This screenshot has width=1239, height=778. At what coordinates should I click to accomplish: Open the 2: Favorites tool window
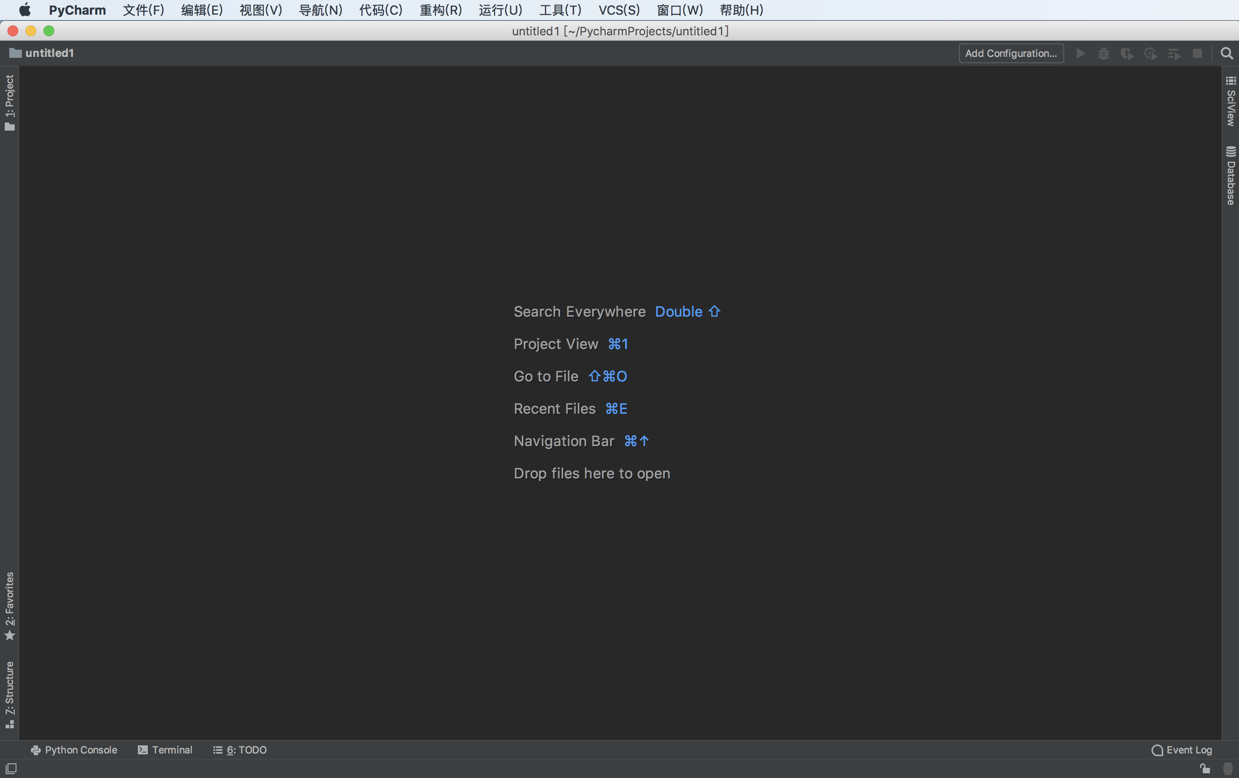[x=10, y=606]
